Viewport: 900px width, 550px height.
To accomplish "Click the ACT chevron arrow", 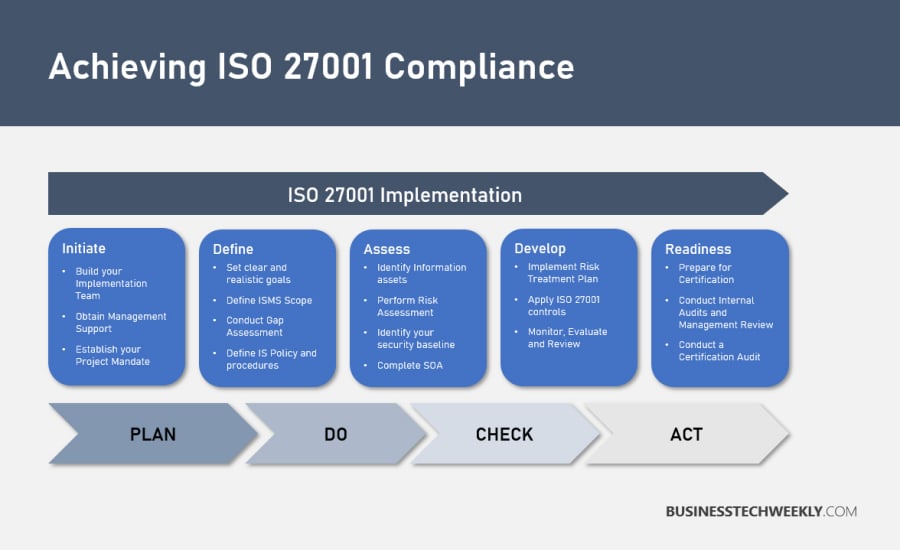I will click(x=686, y=434).
